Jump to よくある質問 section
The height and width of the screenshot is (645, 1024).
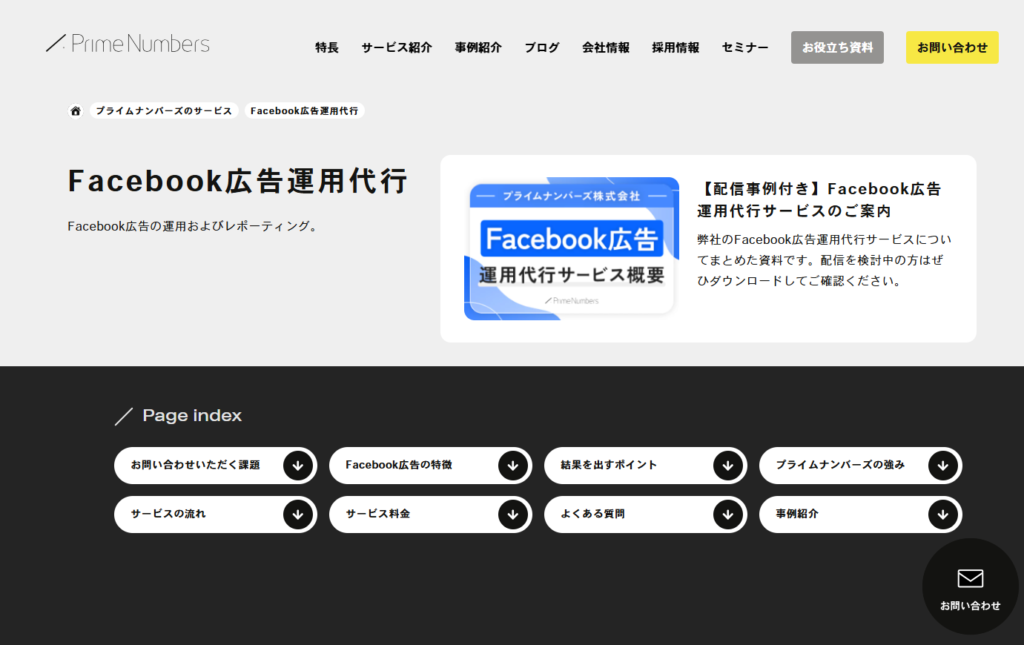(x=645, y=514)
